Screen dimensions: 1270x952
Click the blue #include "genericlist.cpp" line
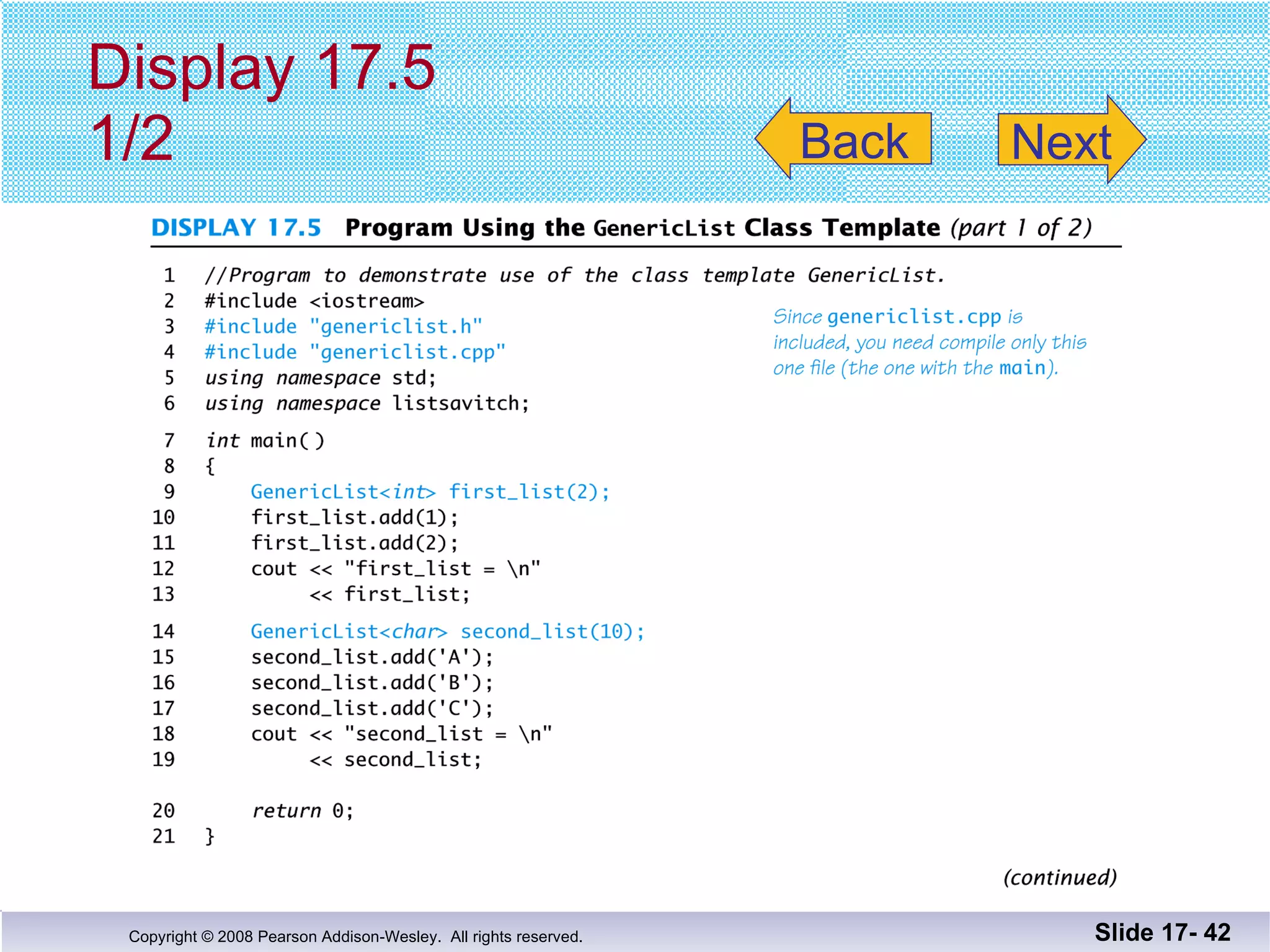click(355, 352)
